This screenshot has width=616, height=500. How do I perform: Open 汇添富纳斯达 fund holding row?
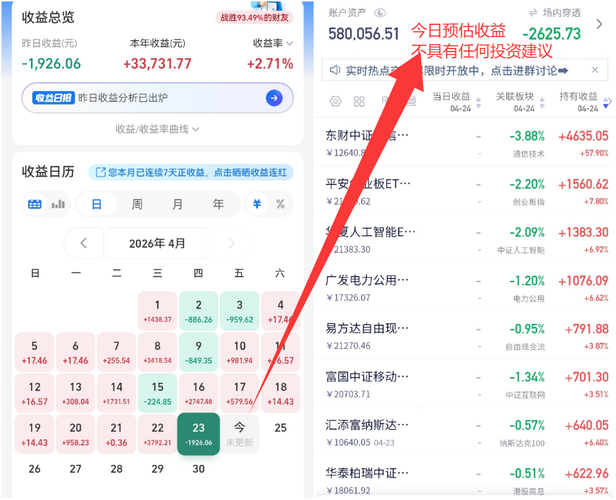[465, 432]
